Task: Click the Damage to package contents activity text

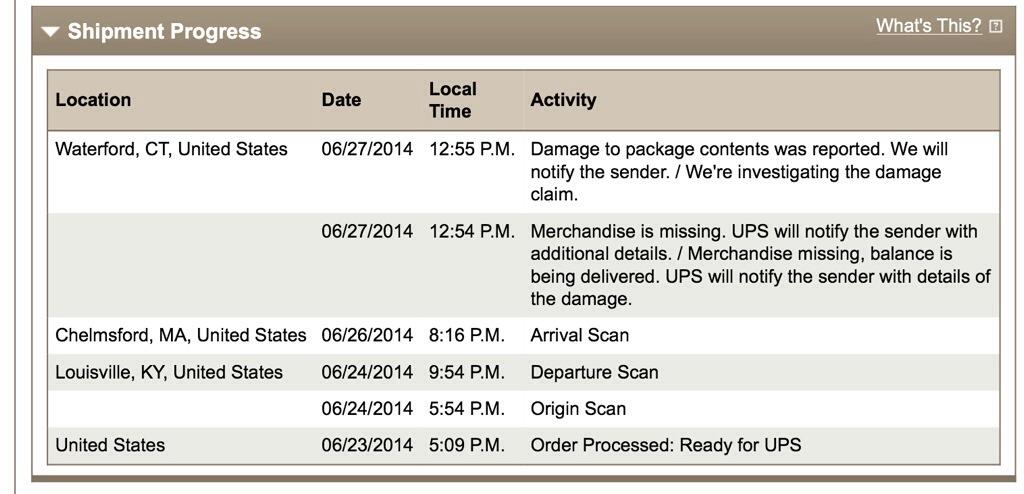Action: 739,172
